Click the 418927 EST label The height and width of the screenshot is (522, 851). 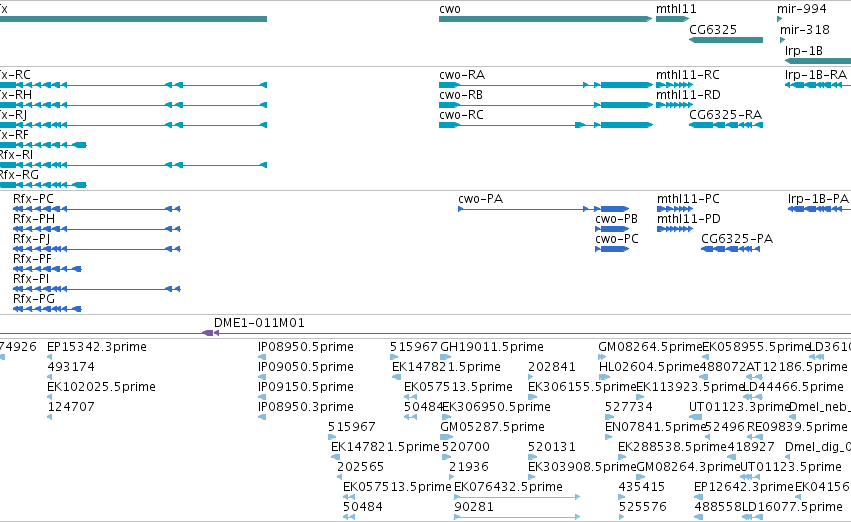click(x=751, y=447)
